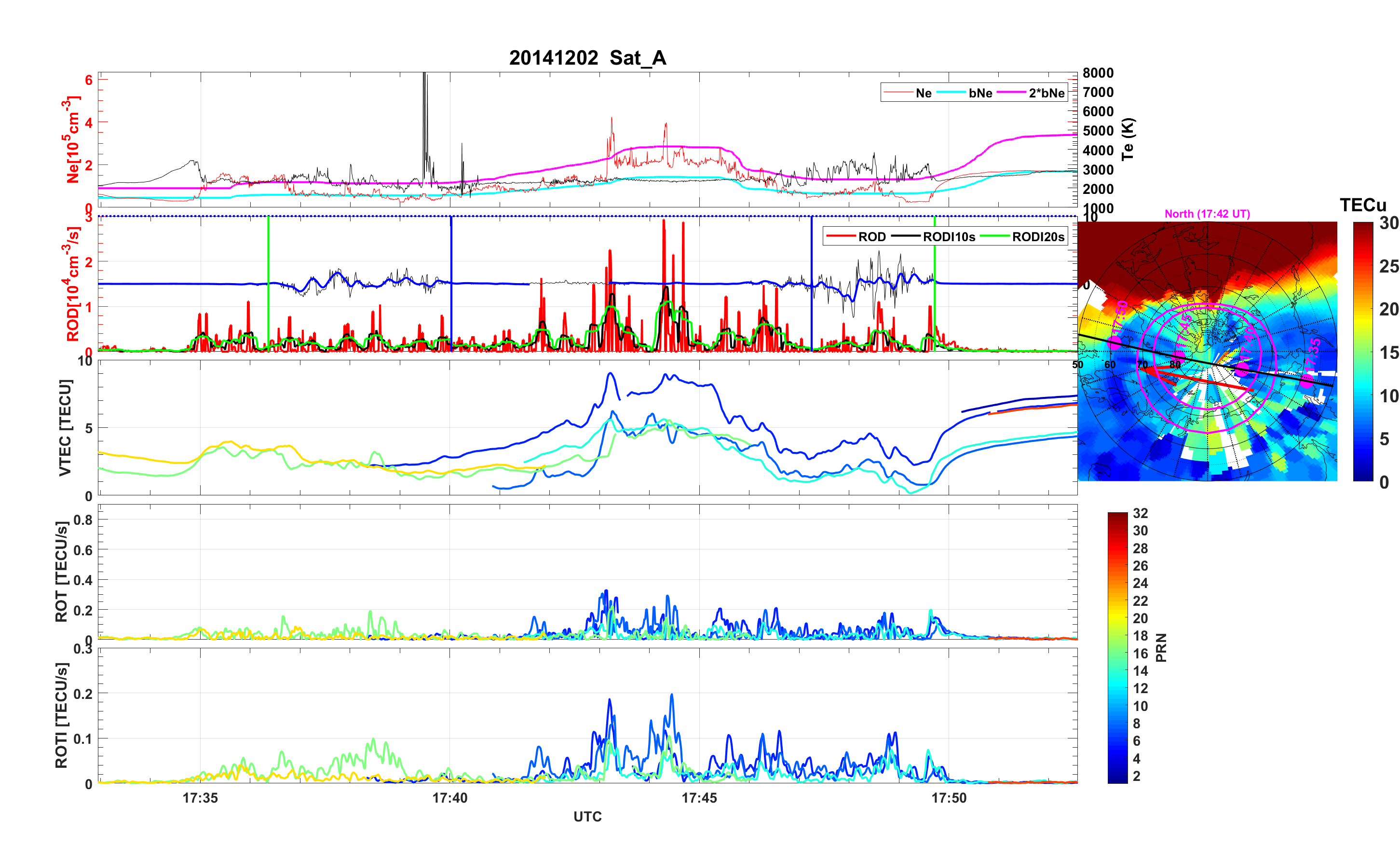Click the 17:45 tick label on UTC axis
The width and height of the screenshot is (1400, 847).
[699, 797]
